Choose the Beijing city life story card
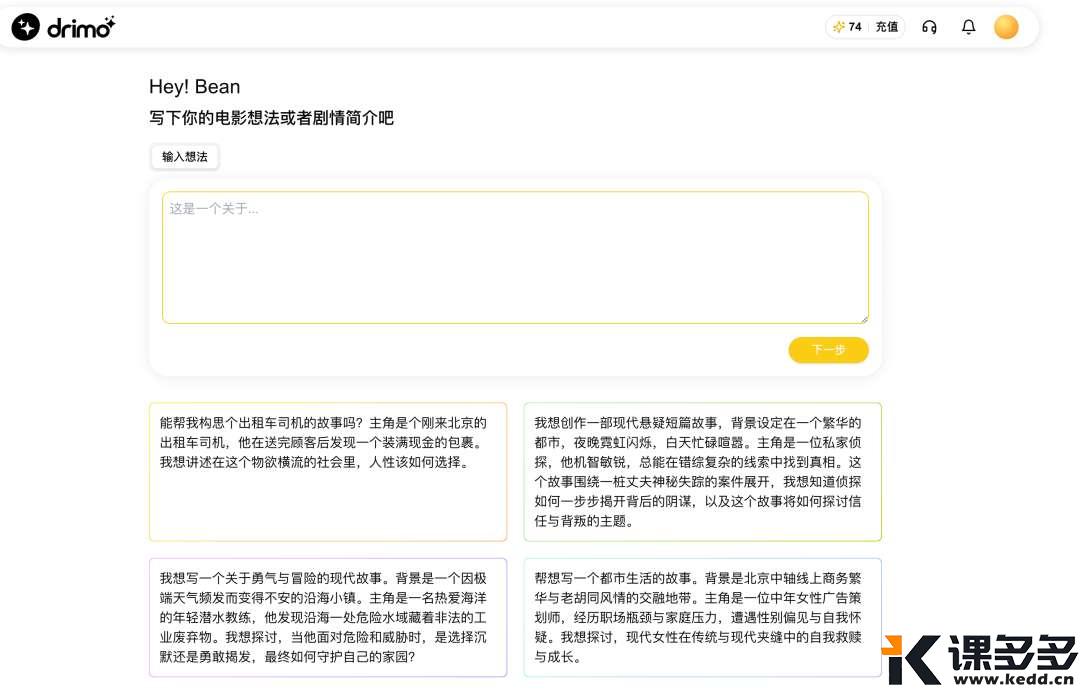The height and width of the screenshot is (692, 1080). (703, 618)
